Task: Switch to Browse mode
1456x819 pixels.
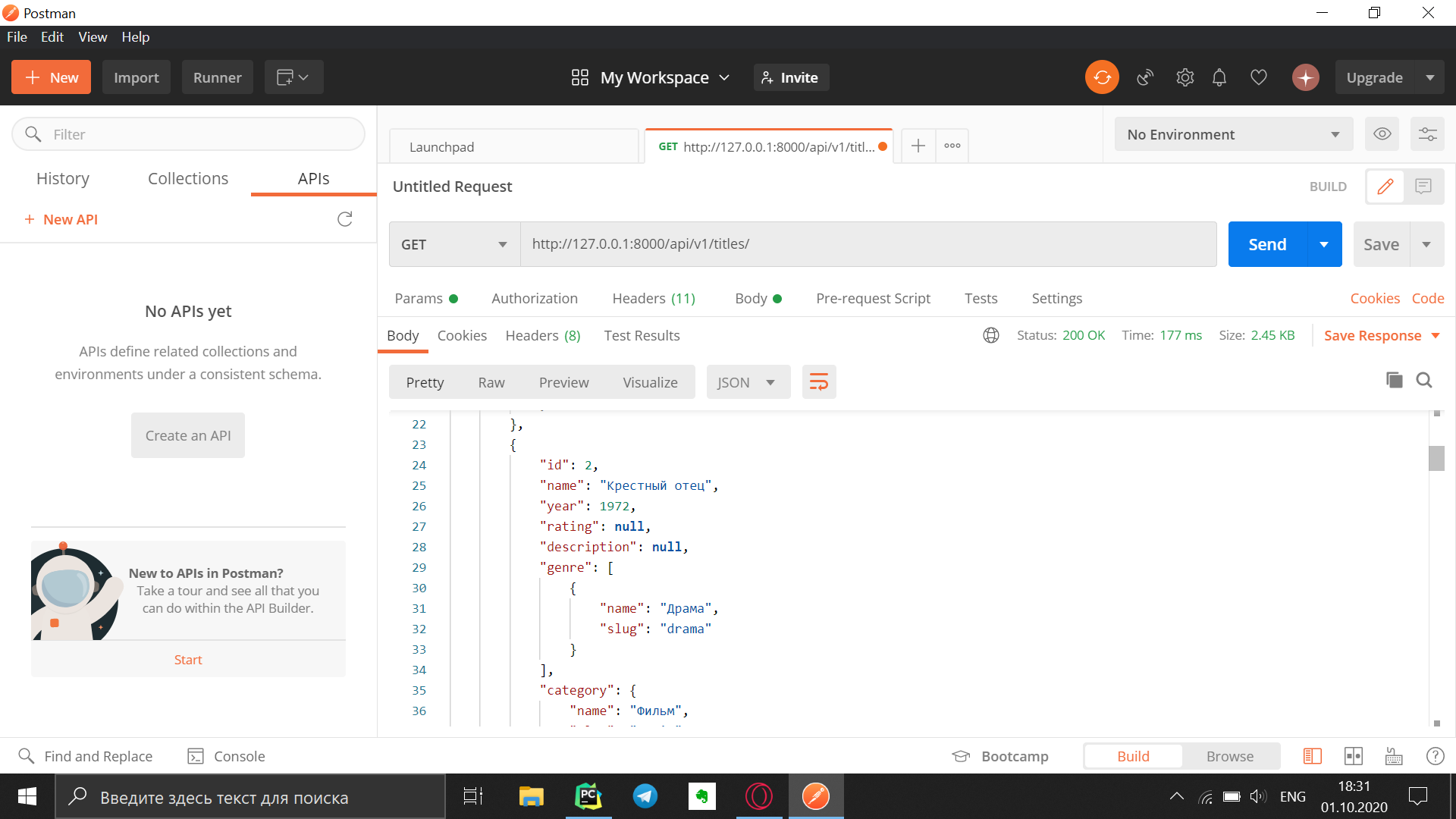Action: coord(1229,756)
